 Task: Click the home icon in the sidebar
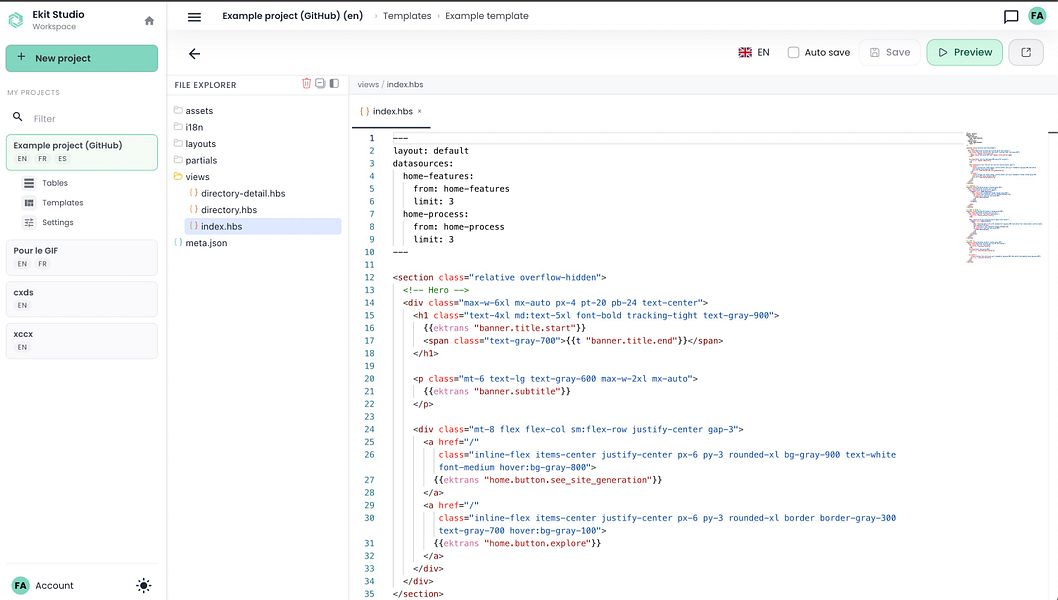(149, 20)
